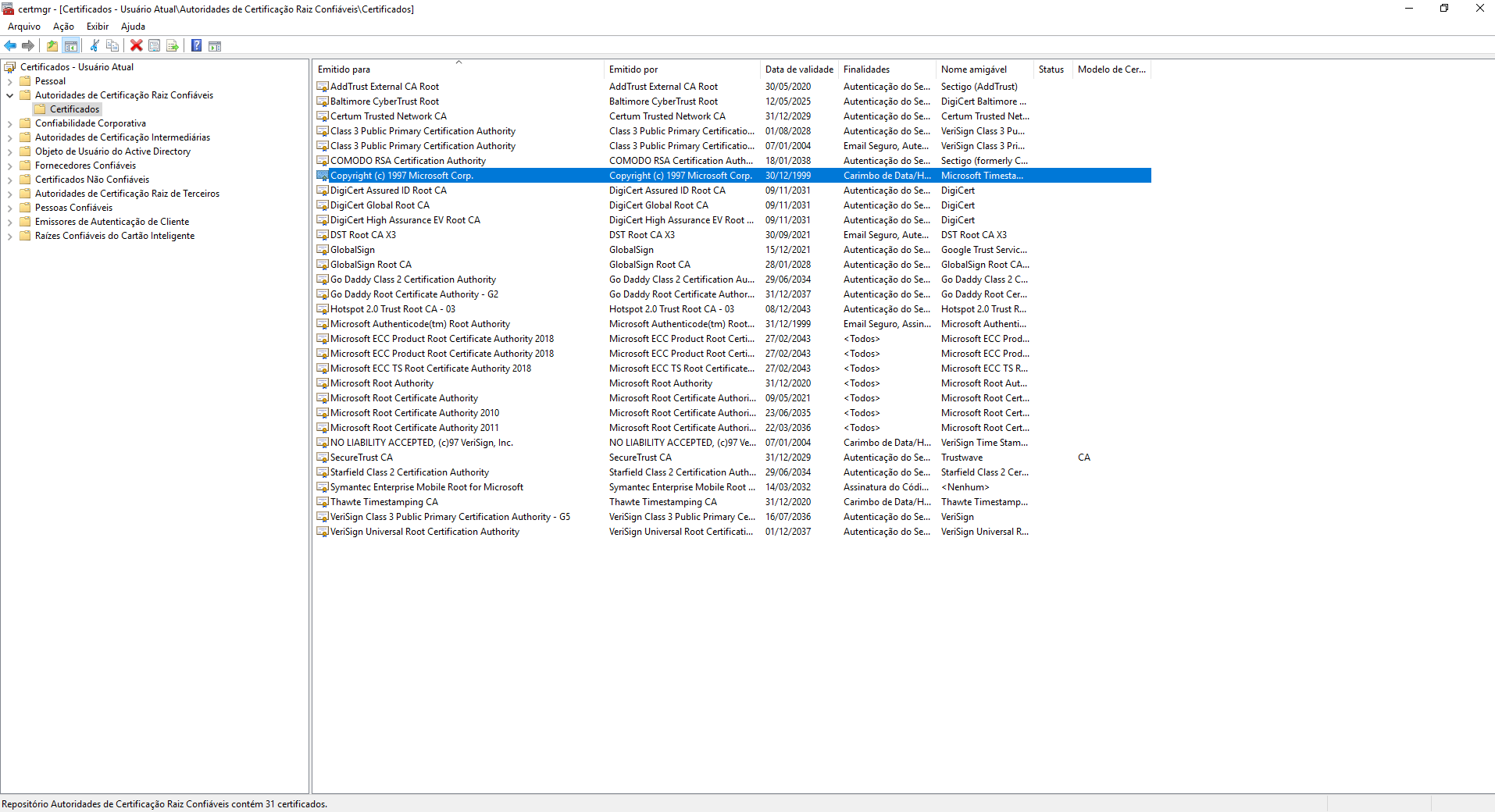Sort by Nome amigável column header
Screen dimensions: 1495x812
pos(985,69)
